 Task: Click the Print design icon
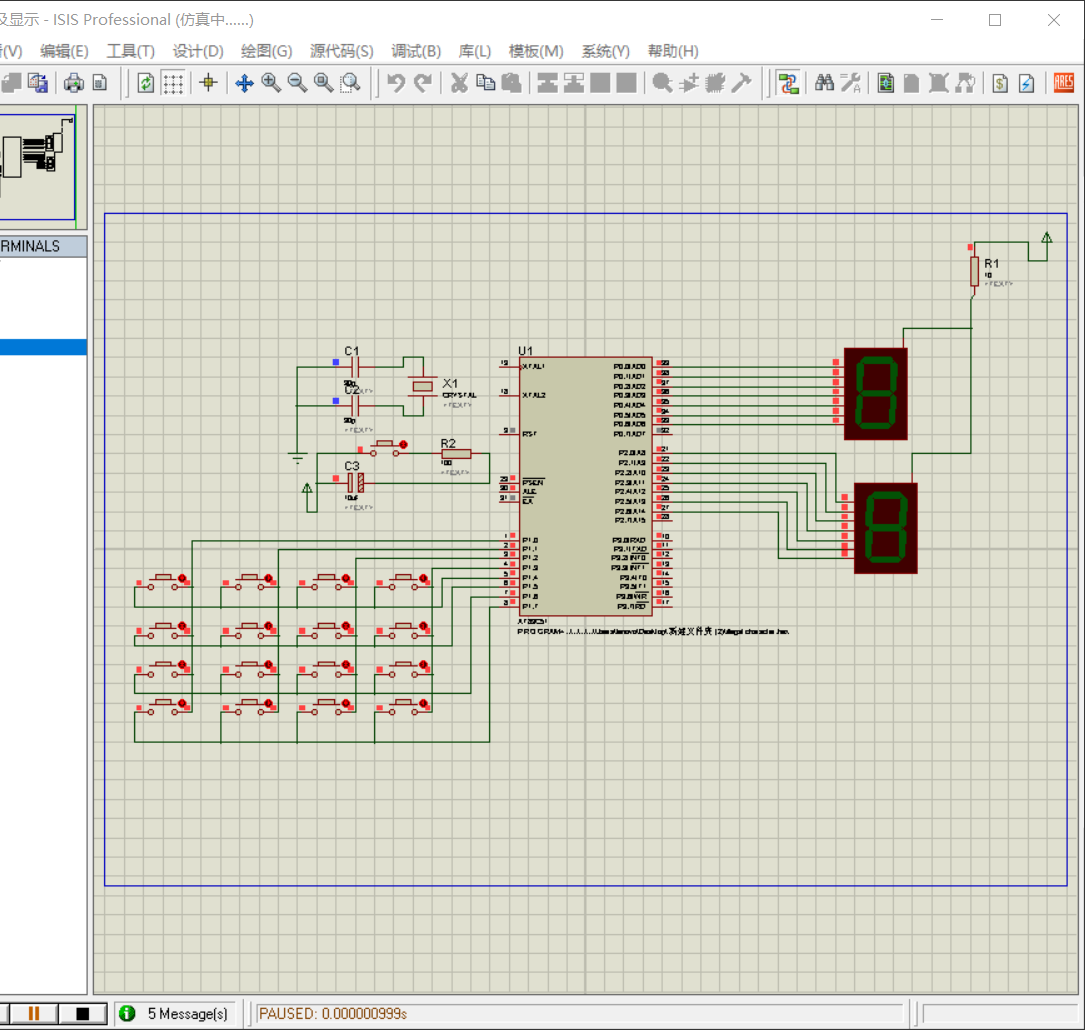(x=73, y=83)
